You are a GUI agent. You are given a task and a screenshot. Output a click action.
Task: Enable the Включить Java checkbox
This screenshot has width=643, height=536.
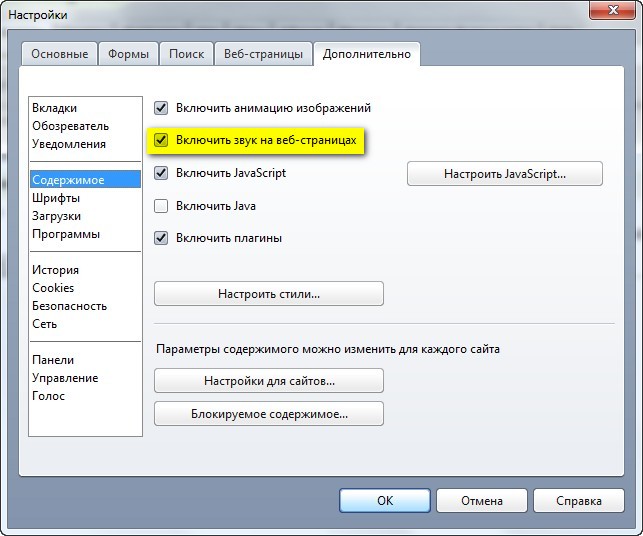click(161, 206)
